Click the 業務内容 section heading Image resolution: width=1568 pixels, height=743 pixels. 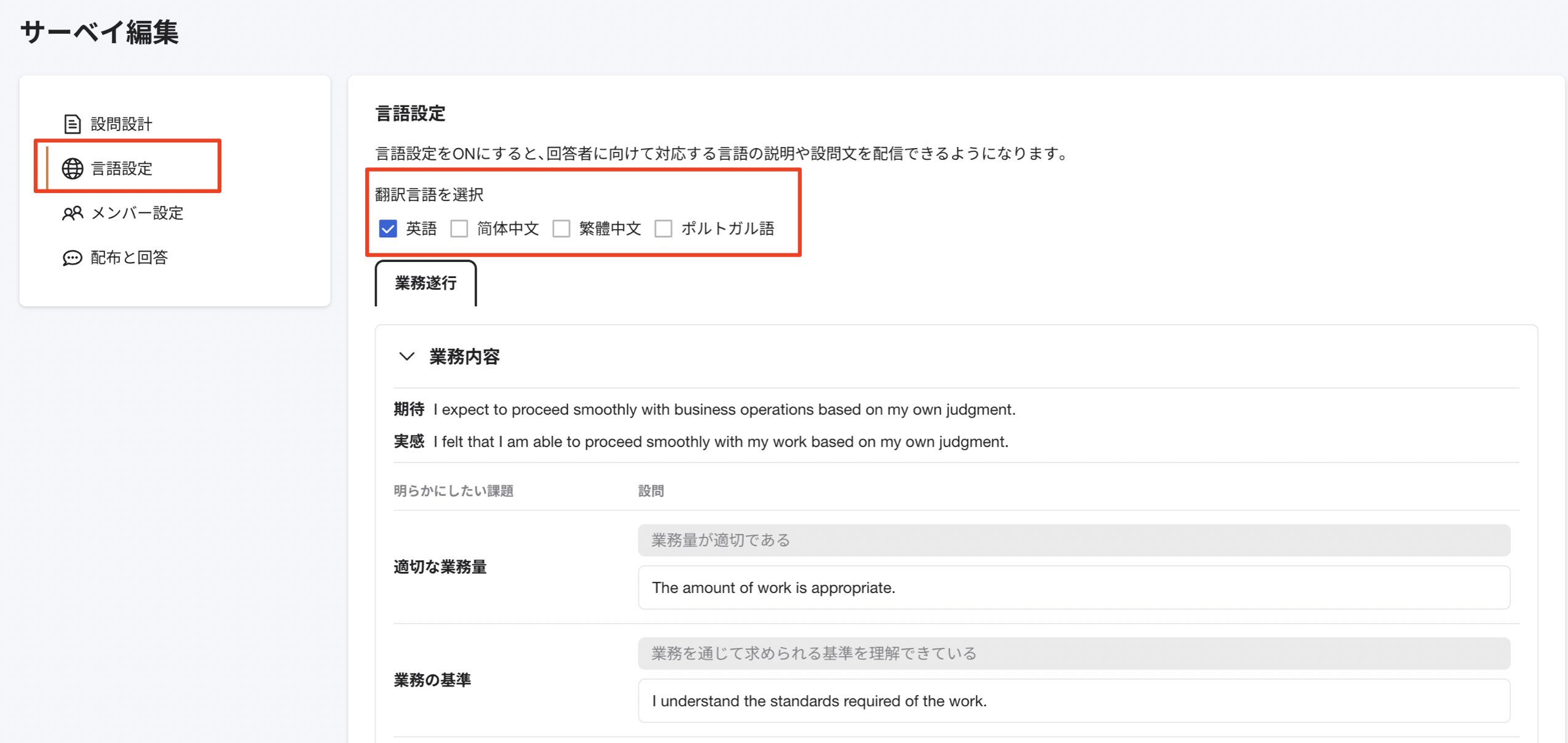[464, 357]
